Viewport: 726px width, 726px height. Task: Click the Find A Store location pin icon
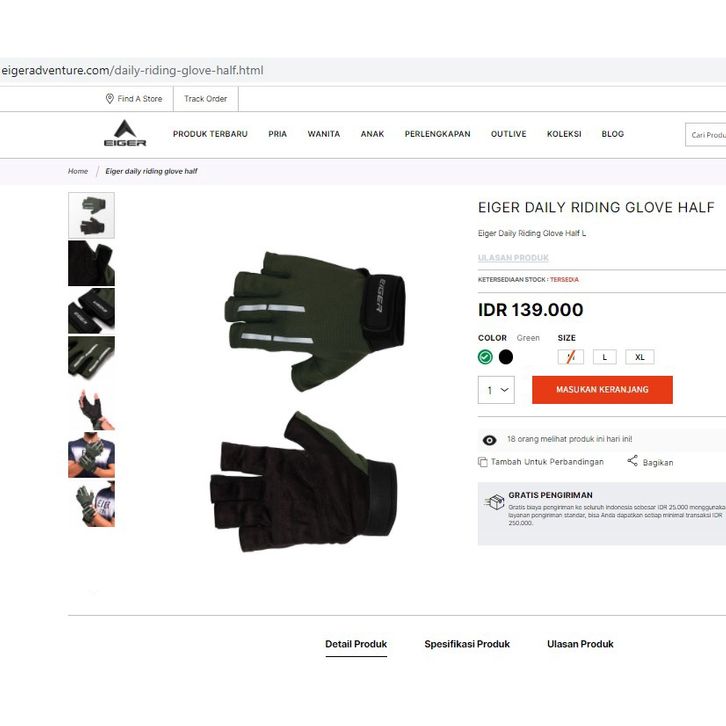[x=110, y=99]
